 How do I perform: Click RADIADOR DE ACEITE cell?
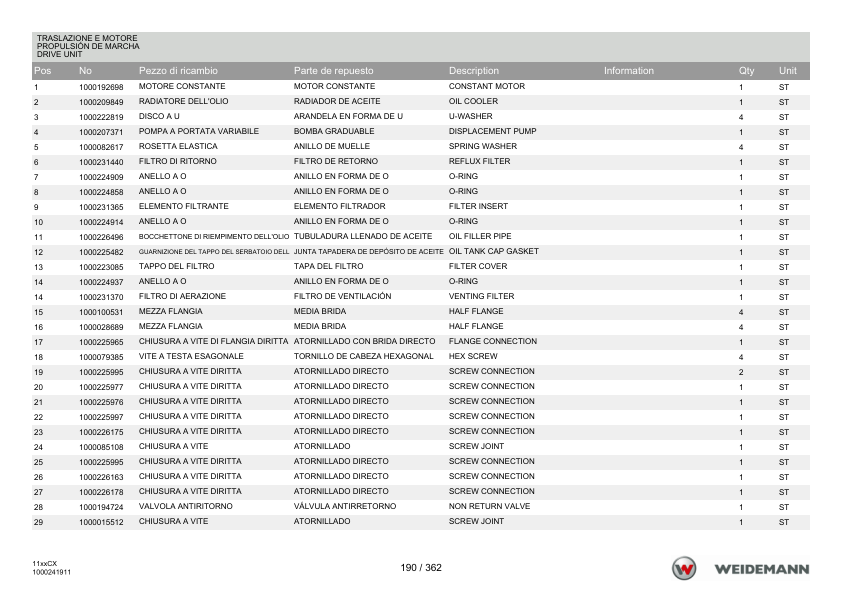(x=337, y=101)
